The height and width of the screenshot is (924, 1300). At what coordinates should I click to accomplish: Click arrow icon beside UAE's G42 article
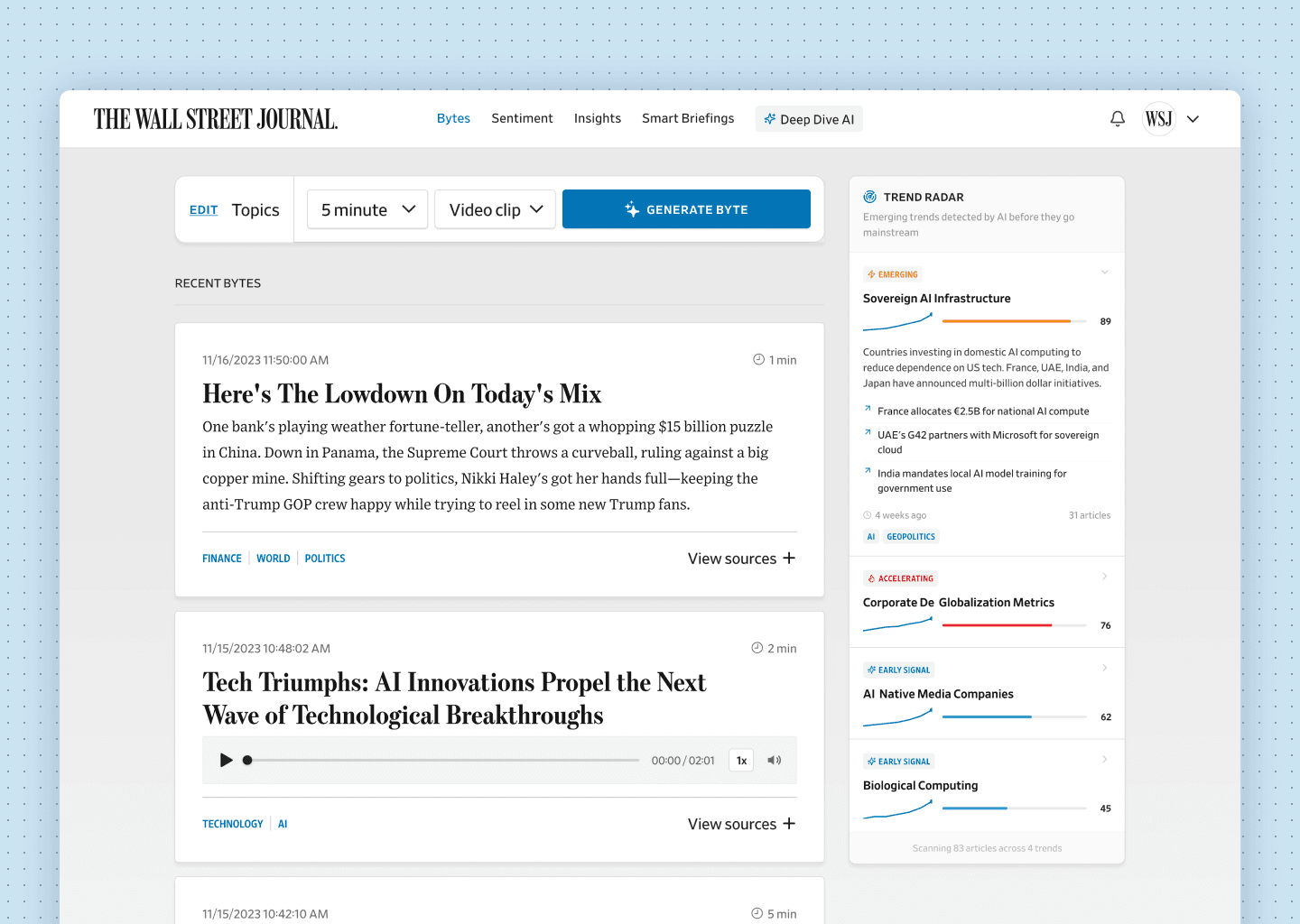[868, 432]
